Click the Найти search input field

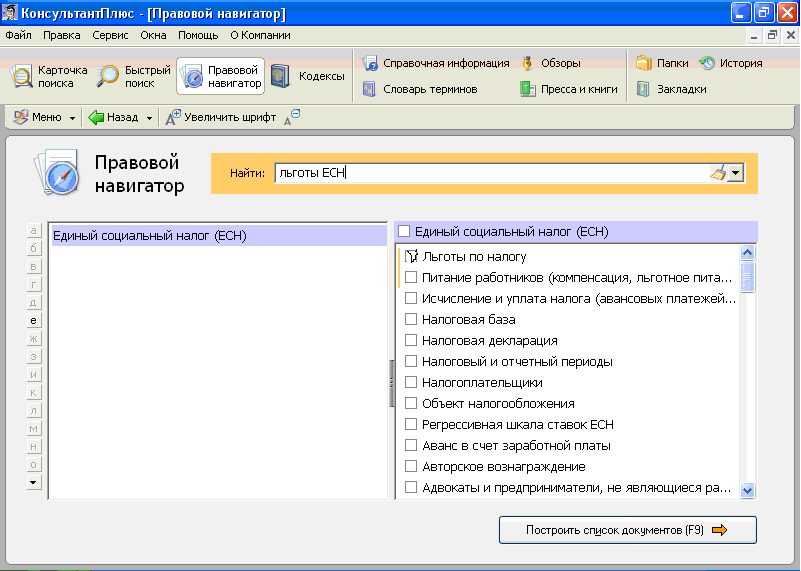click(491, 173)
